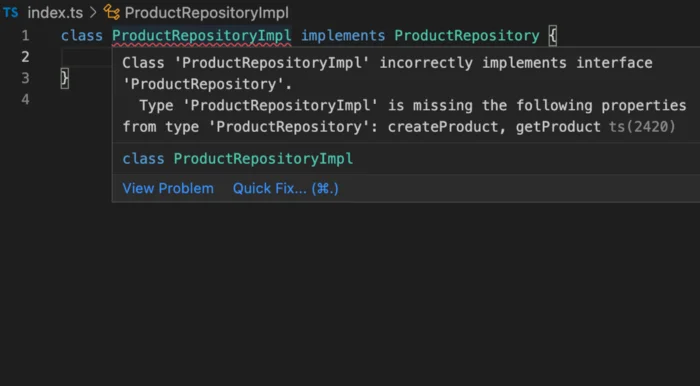Click line number 4 in the gutter
The width and height of the screenshot is (700, 386).
coord(25,100)
